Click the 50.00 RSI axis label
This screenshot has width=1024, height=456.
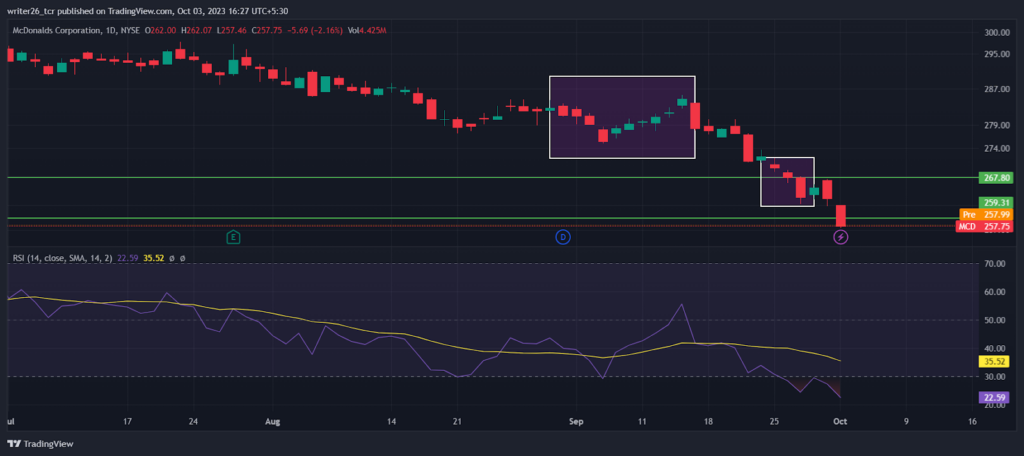tap(995, 320)
